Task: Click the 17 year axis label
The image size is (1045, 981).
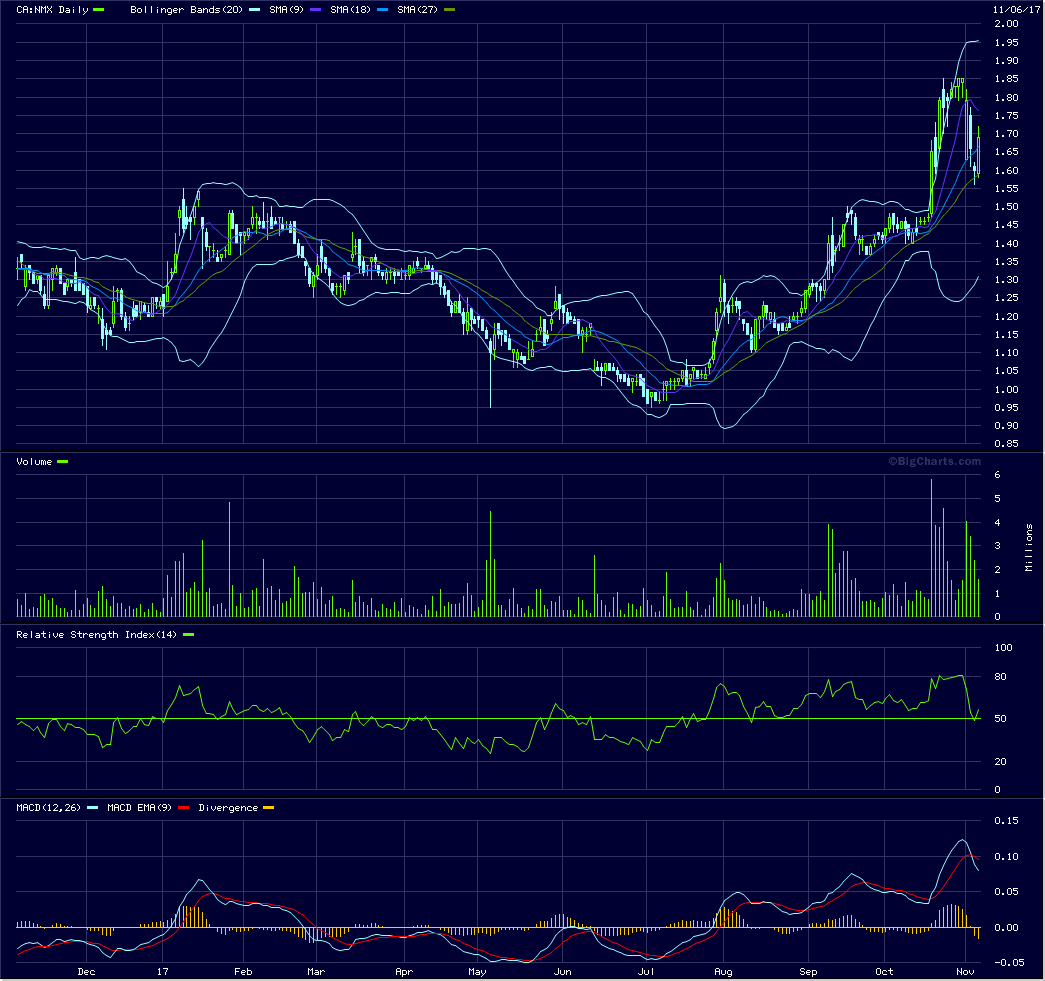Action: pyautogui.click(x=163, y=972)
